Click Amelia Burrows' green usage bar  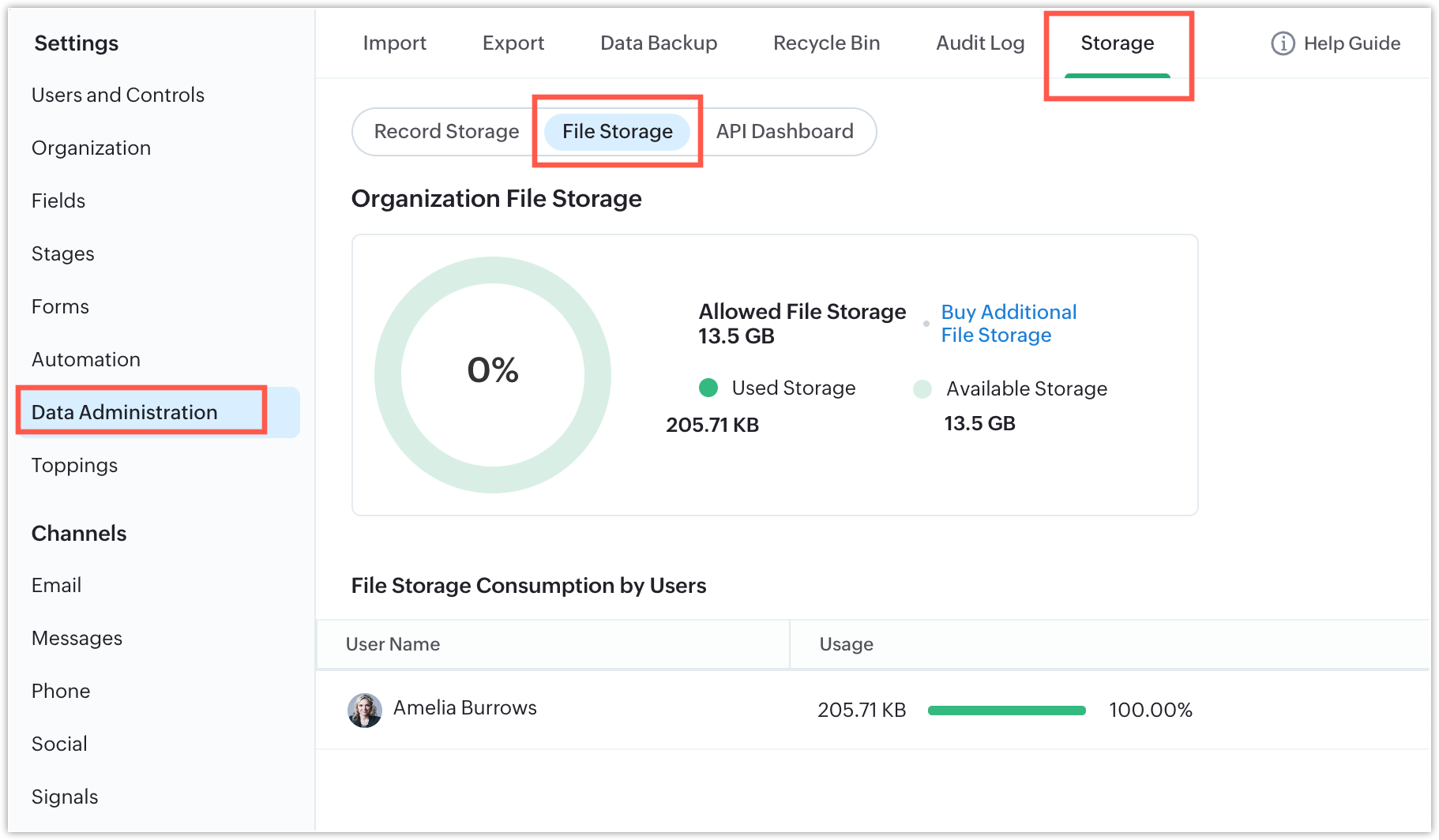(x=1006, y=711)
